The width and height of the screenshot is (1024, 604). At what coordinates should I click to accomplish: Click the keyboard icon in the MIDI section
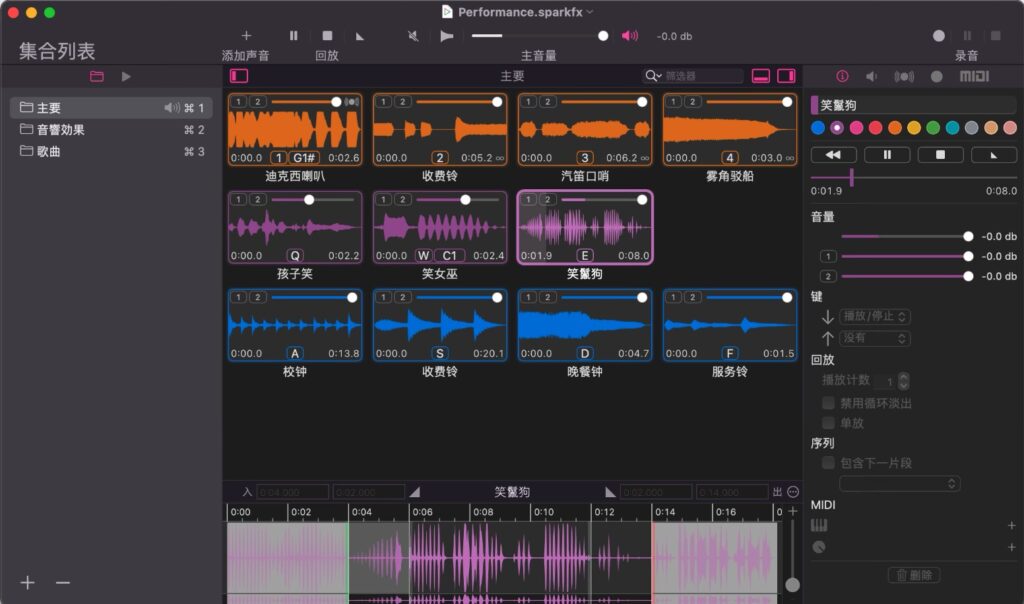[819, 526]
